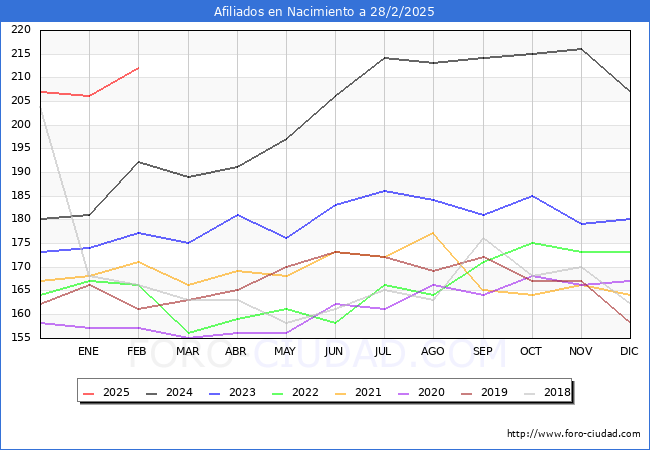
Task: Click the 2019 legend entry label
Action: 494,392
